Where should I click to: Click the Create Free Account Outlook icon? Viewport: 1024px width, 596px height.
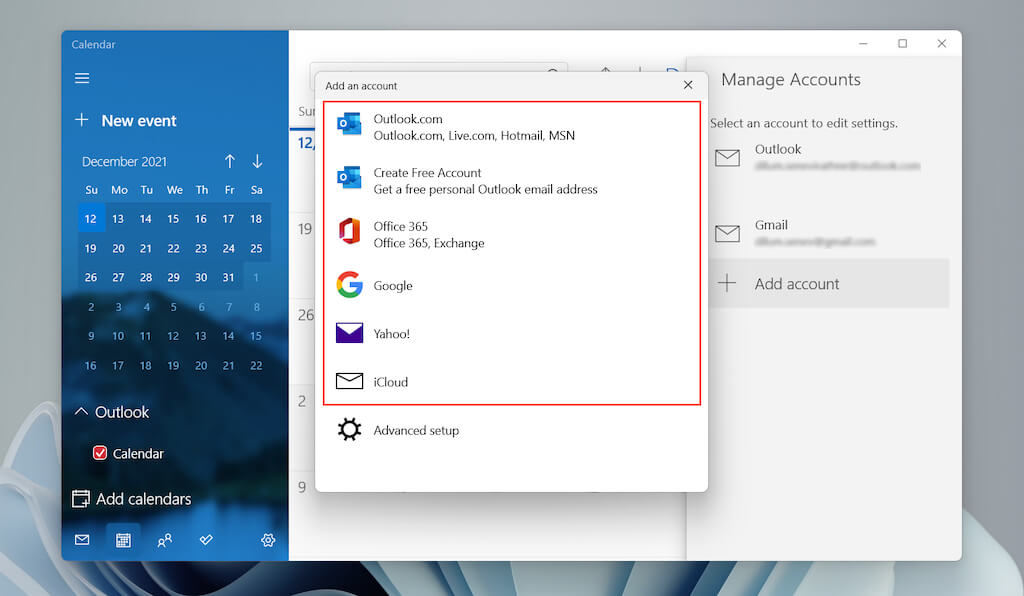[x=349, y=178]
